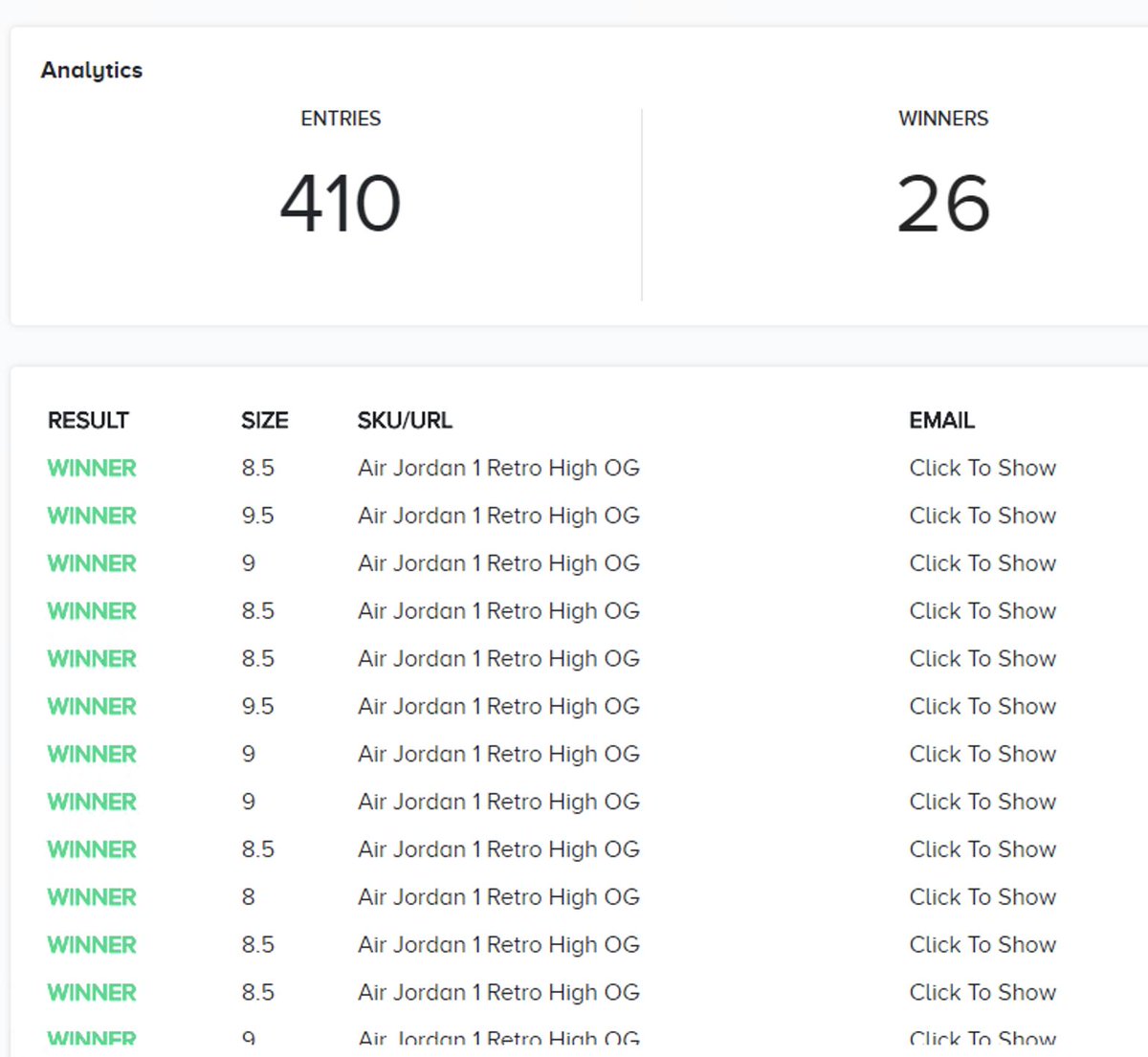Select WINNER status in the size 8 row
Viewport: 1148px width, 1057px height.
coord(92,897)
